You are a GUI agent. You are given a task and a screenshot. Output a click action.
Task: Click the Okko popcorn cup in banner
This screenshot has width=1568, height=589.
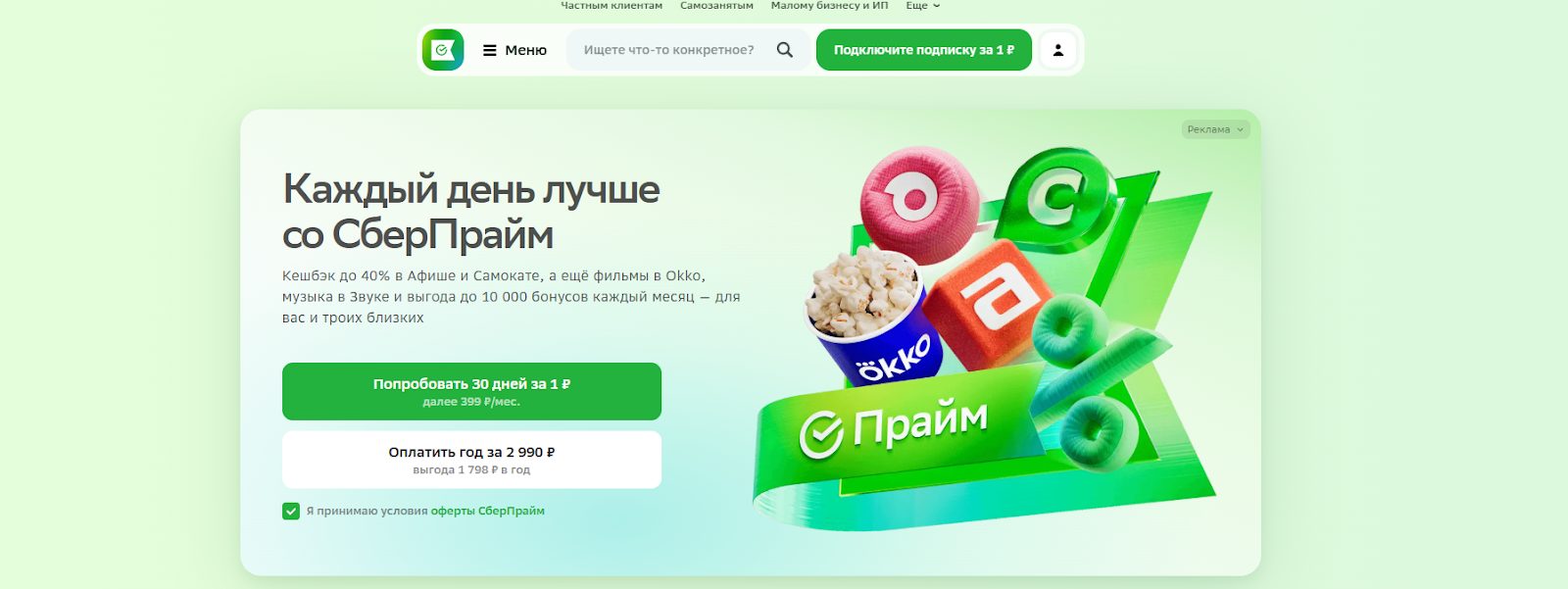869,316
